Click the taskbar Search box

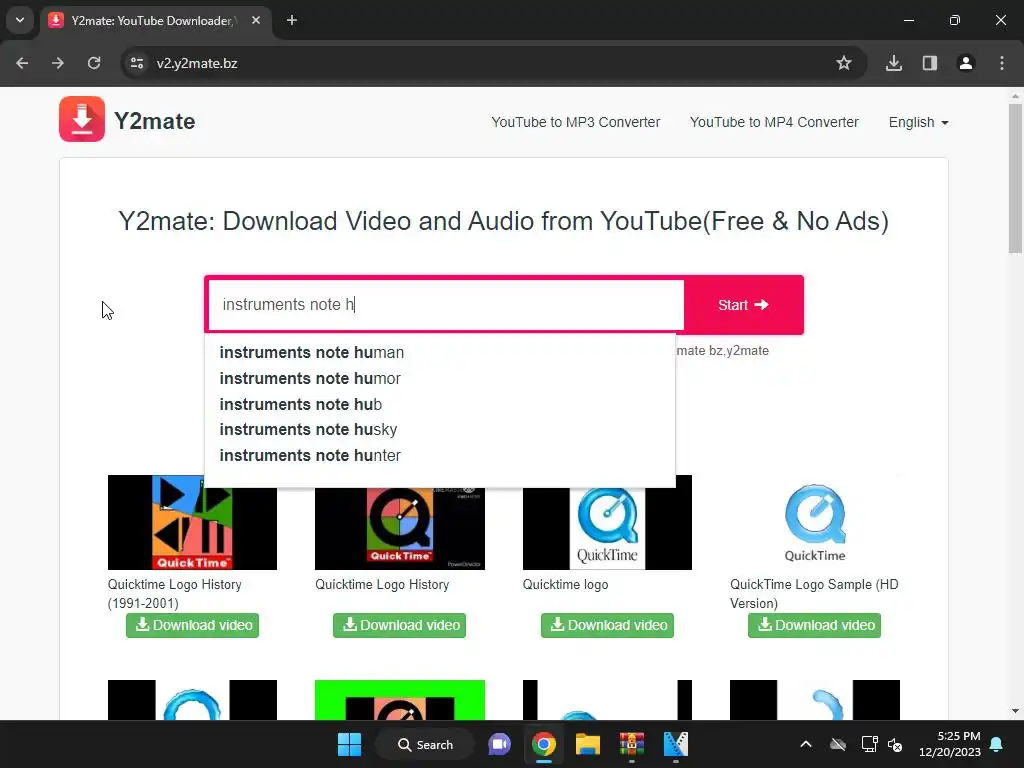(x=425, y=744)
